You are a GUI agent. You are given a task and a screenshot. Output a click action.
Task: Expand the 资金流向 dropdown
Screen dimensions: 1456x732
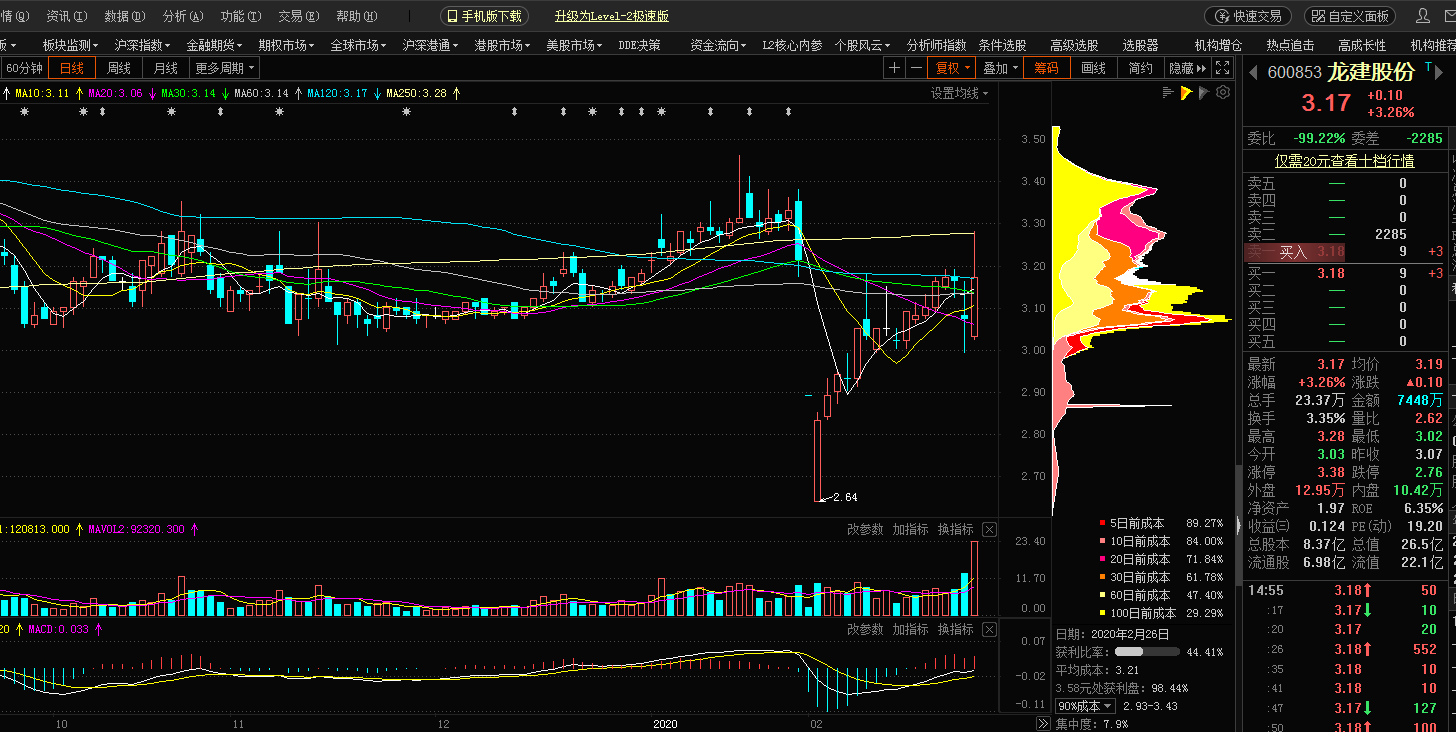719,45
